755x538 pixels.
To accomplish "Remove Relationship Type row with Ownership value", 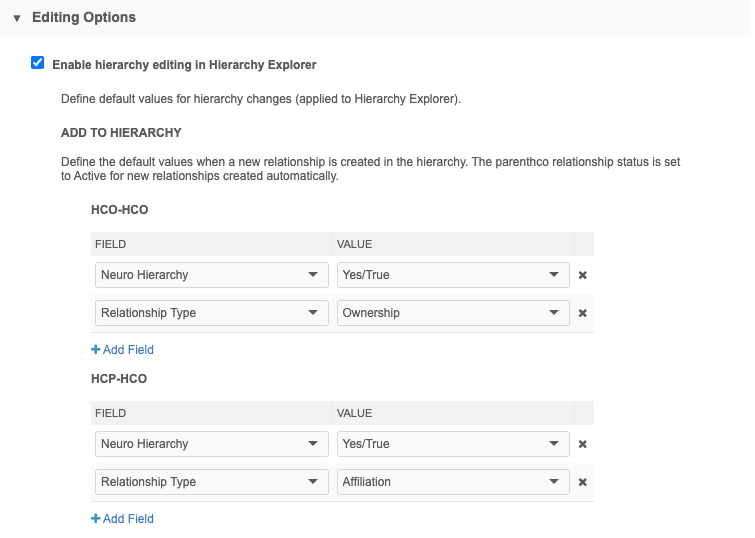I will click(x=582, y=313).
